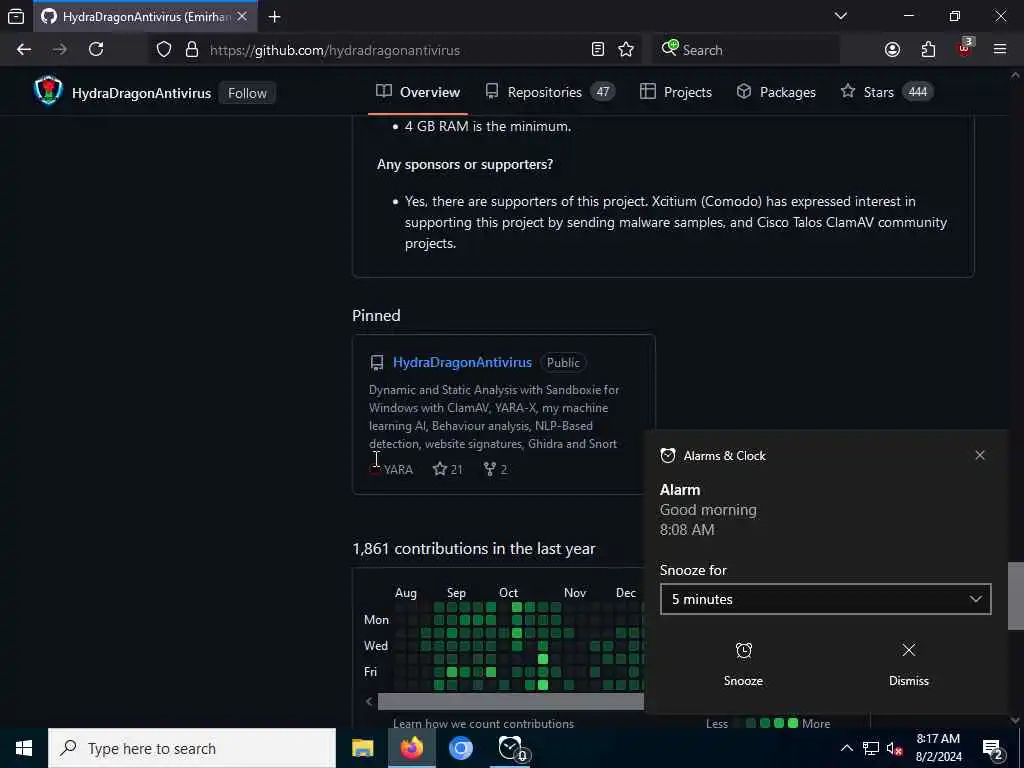Click the Alarms & Clock app icon in notification
1024x768 pixels.
668,456
